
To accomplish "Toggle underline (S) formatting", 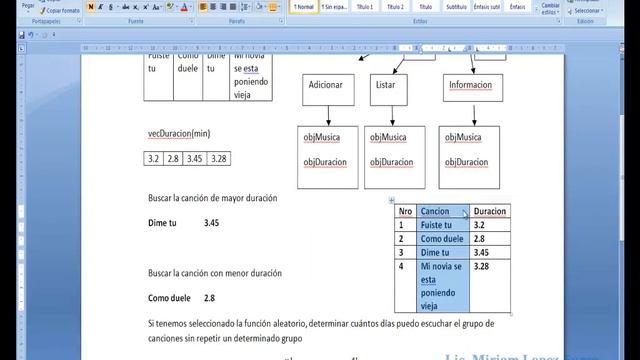I will (x=111, y=7).
